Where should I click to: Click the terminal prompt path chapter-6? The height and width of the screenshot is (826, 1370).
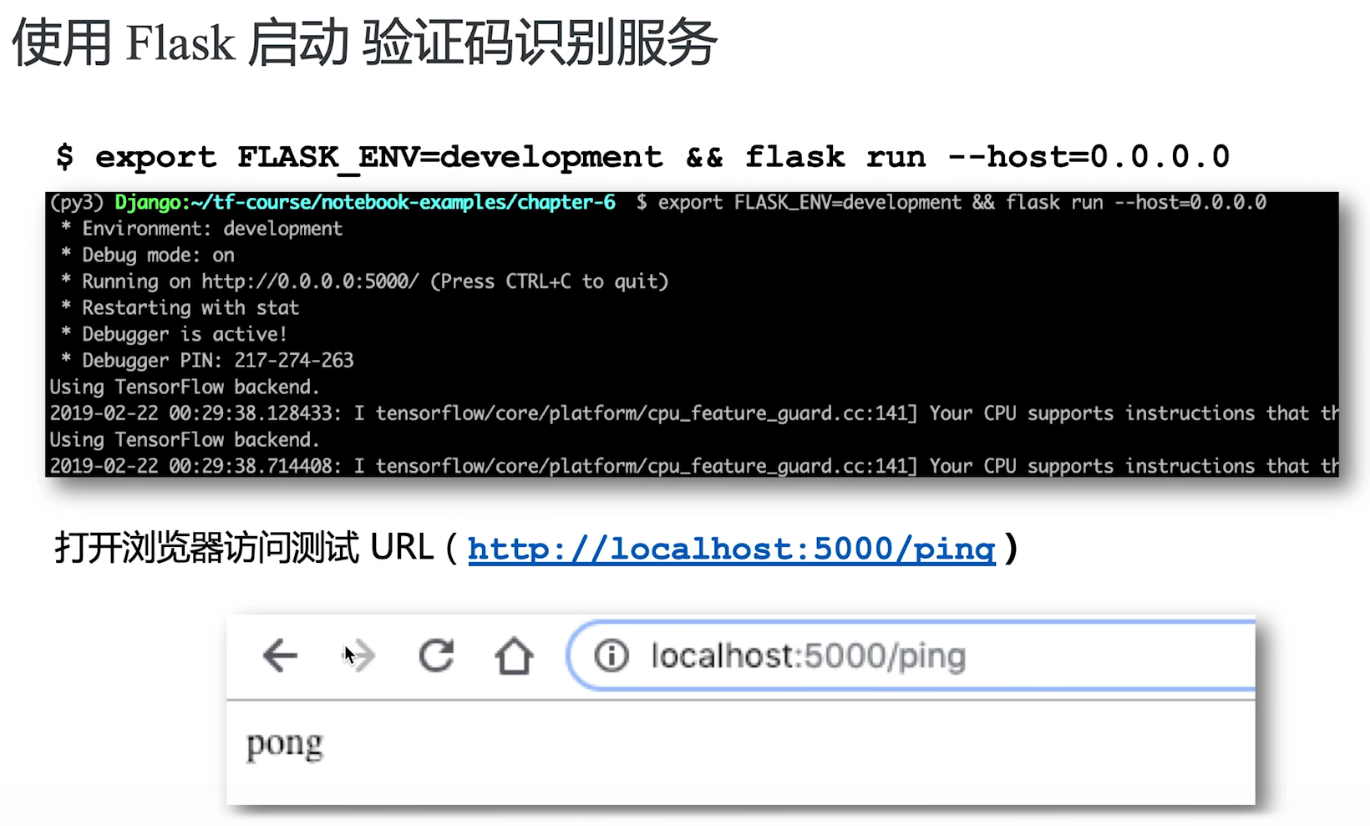tap(365, 203)
